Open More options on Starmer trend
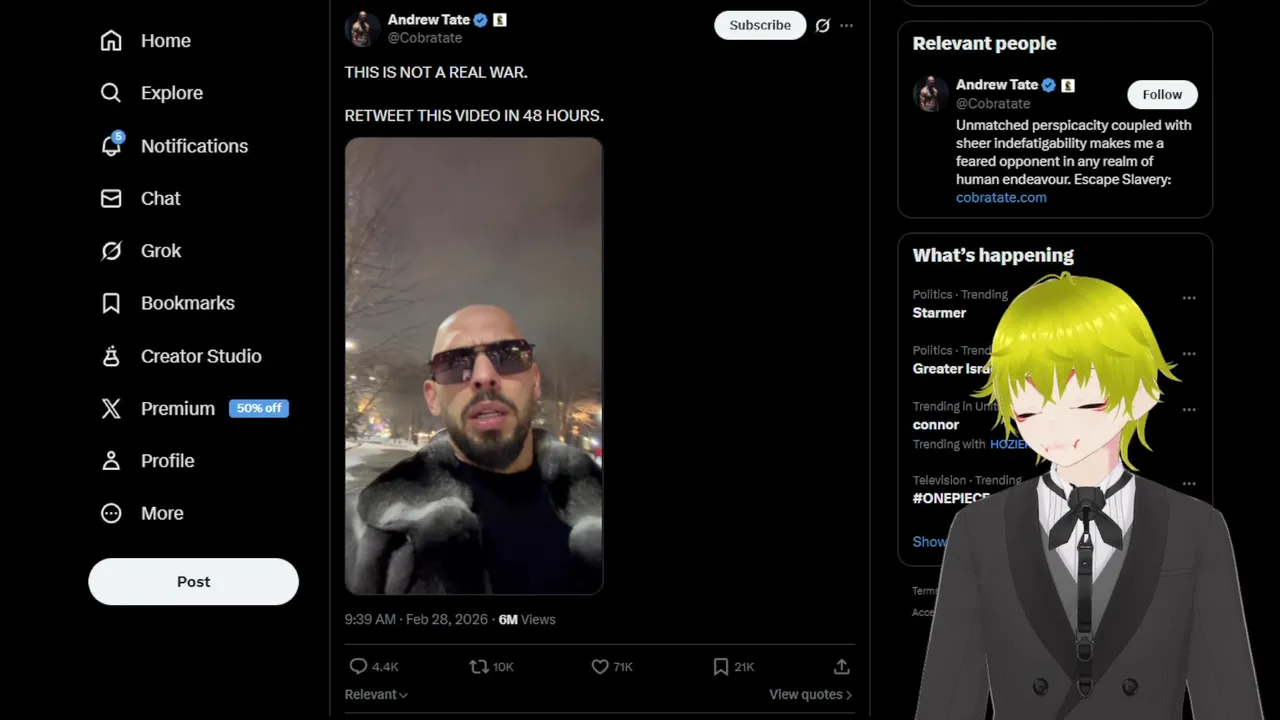This screenshot has height=720, width=1280. coord(1189,298)
